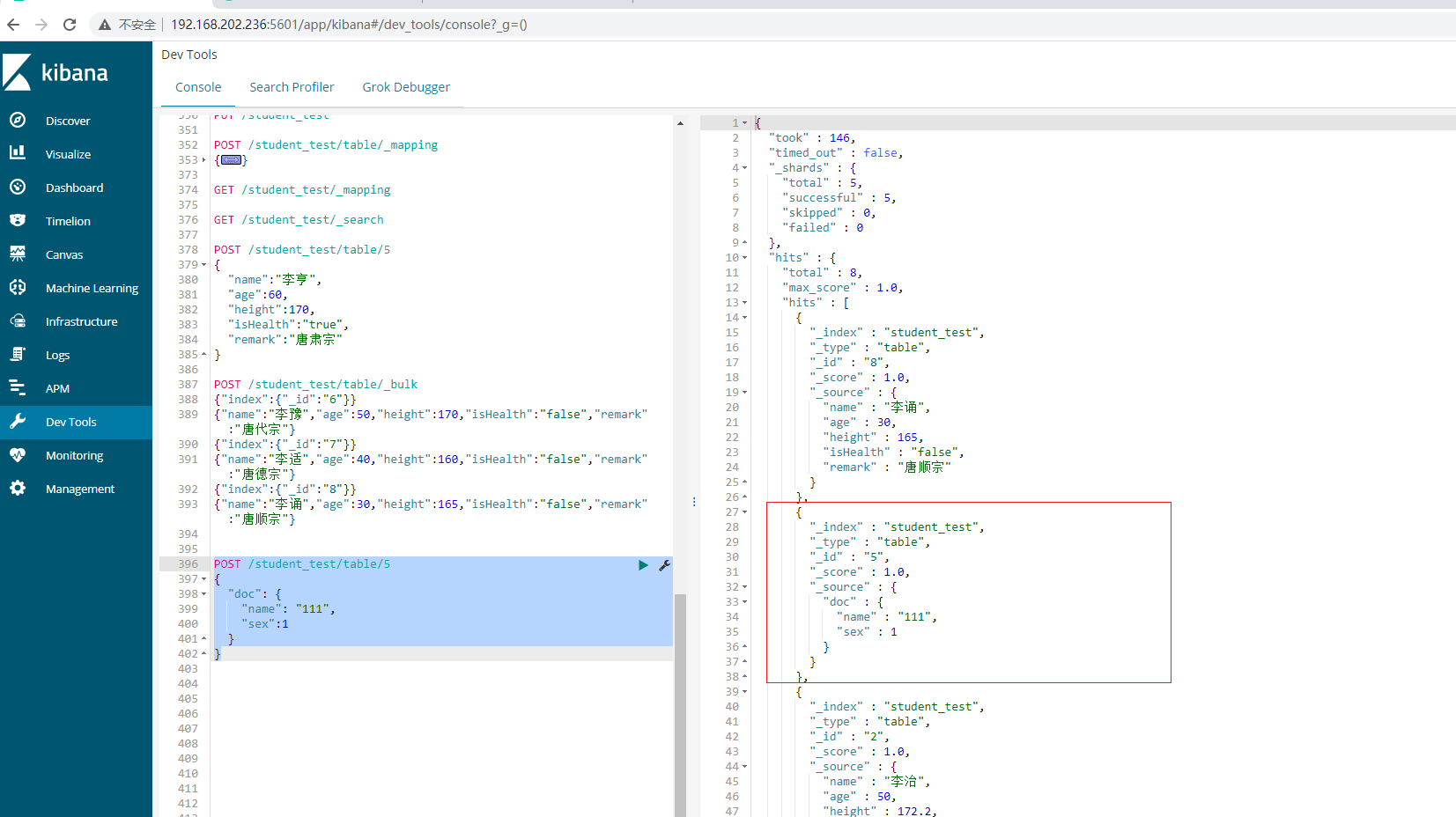
Task: Go back in browser
Action: tap(13, 25)
